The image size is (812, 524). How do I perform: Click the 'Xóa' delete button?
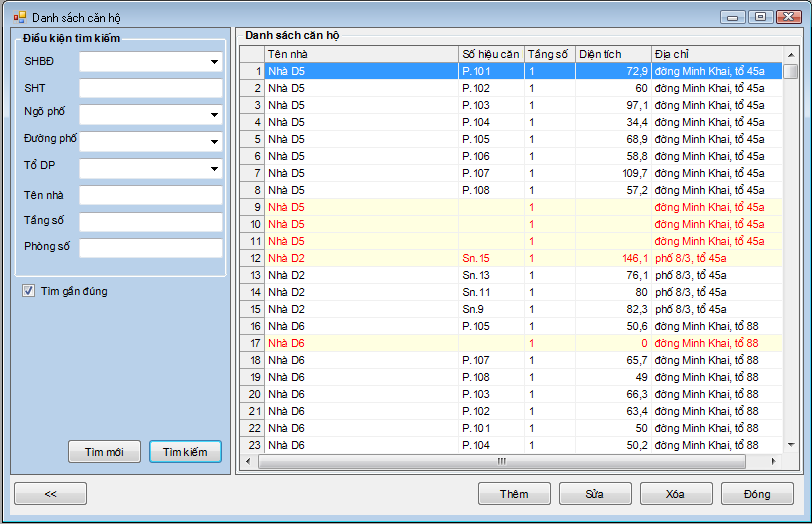(676, 494)
